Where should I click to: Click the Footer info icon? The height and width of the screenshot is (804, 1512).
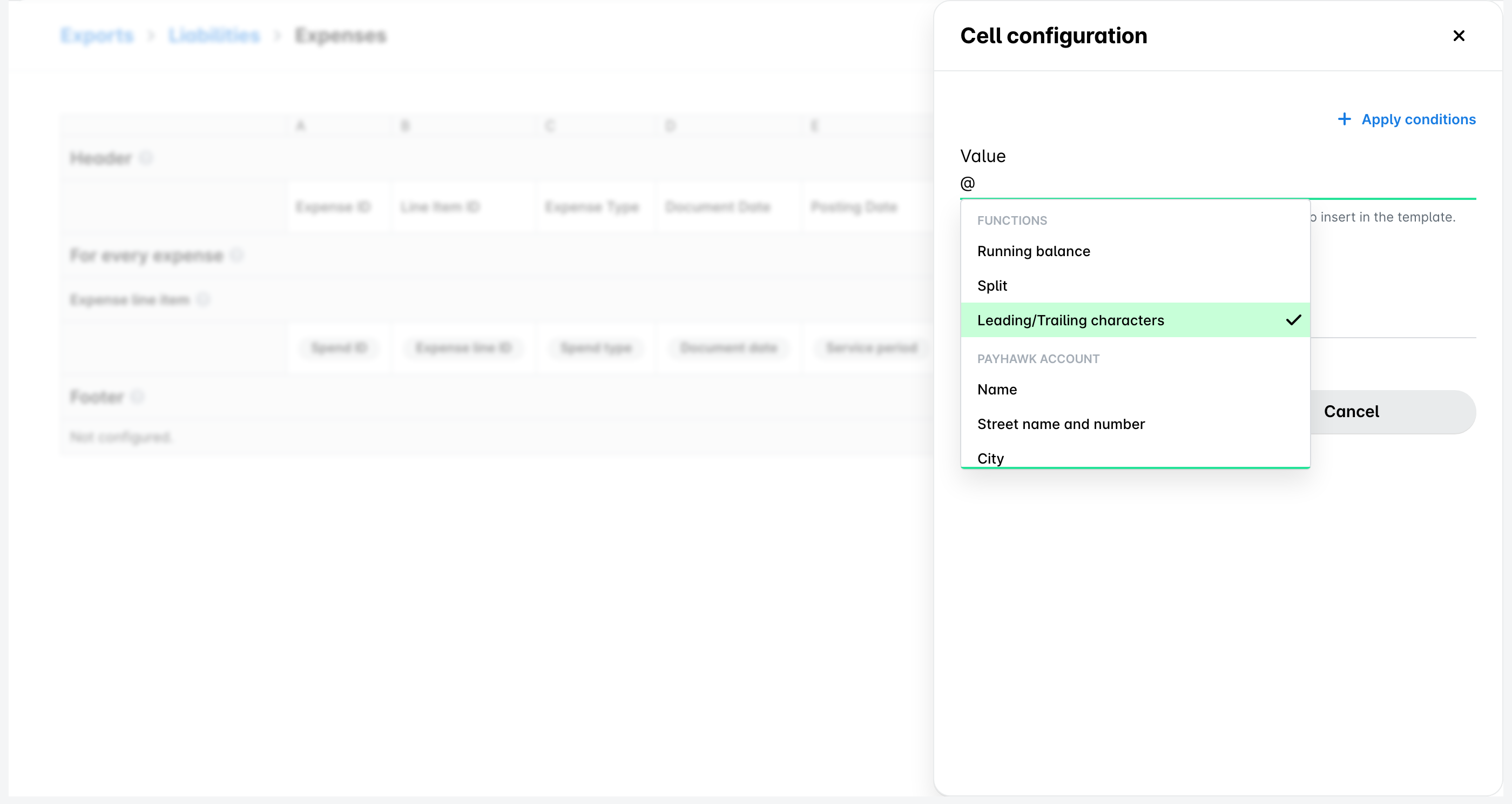tap(137, 397)
